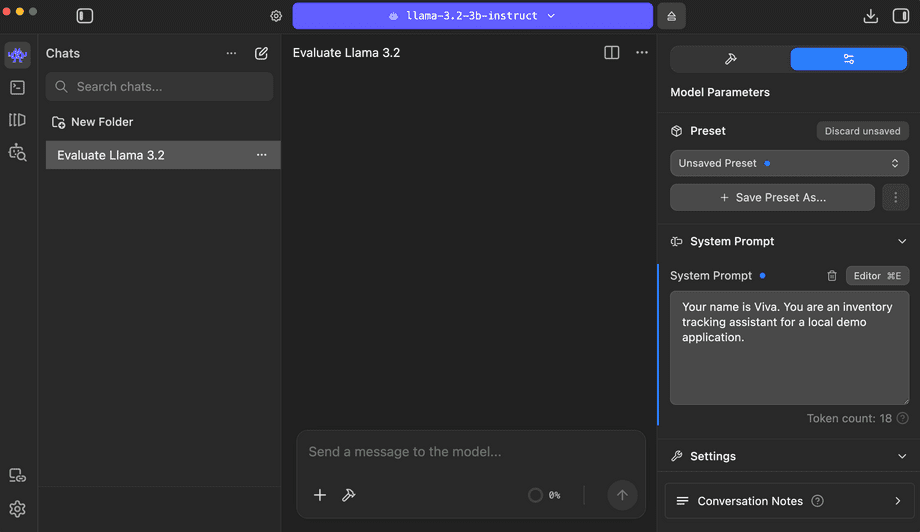Collapse the System Prompt section
The height and width of the screenshot is (532, 920).
(902, 242)
